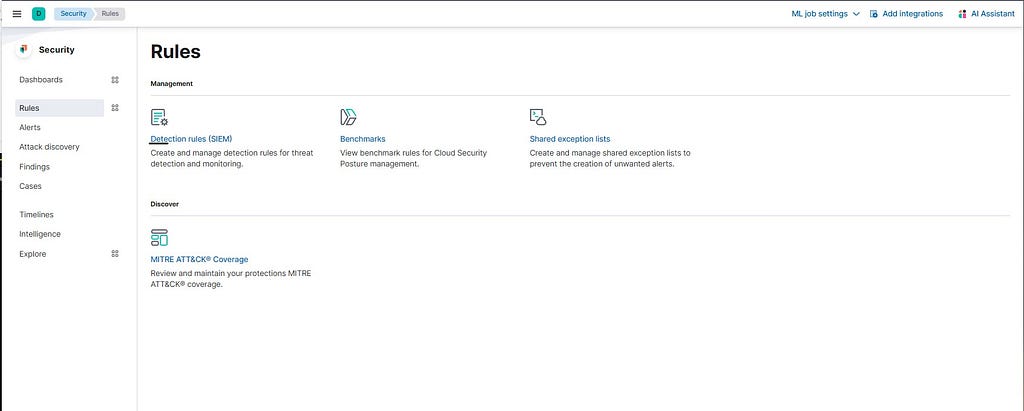The width and height of the screenshot is (1024, 411).
Task: Open Explore in sidebar
Action: 33,254
